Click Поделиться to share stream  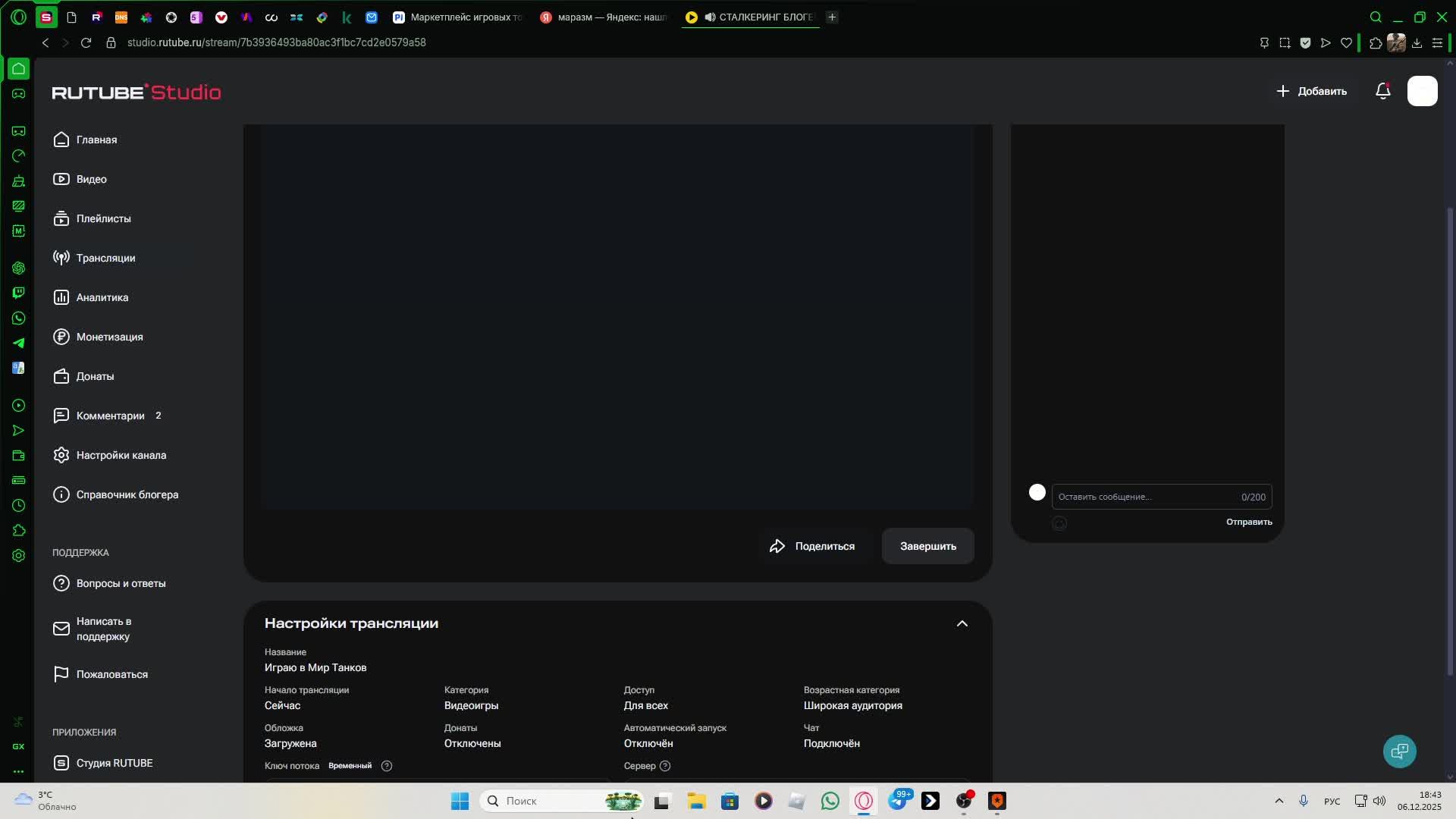click(x=812, y=546)
